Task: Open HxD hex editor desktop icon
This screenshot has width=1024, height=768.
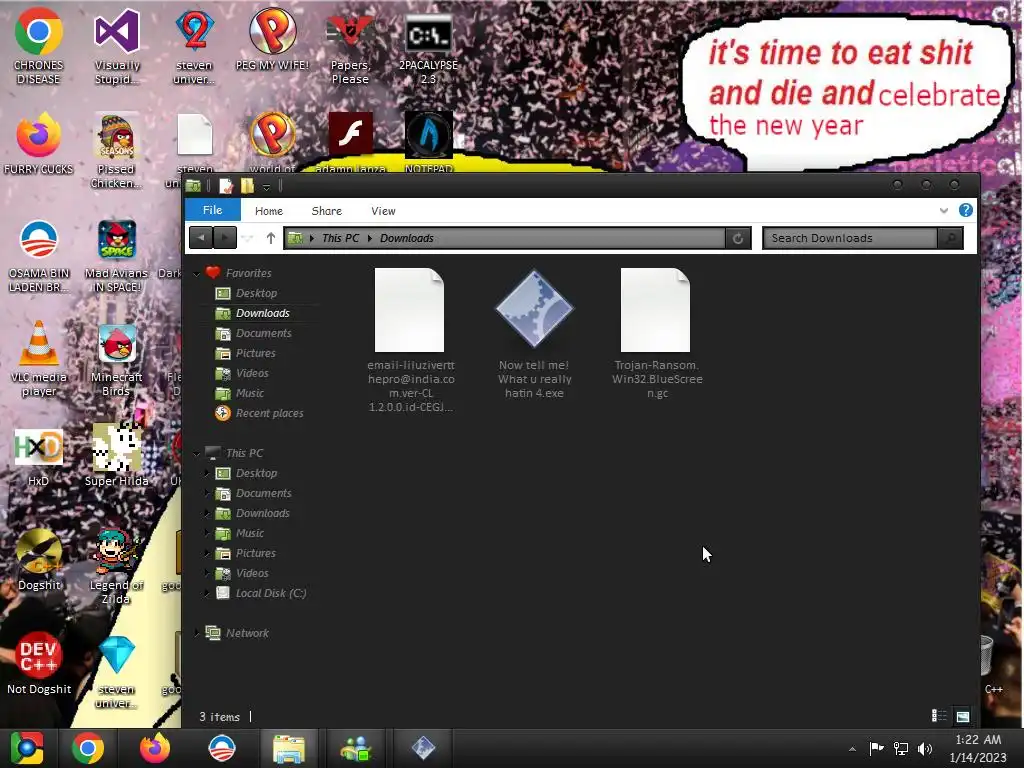Action: point(39,457)
